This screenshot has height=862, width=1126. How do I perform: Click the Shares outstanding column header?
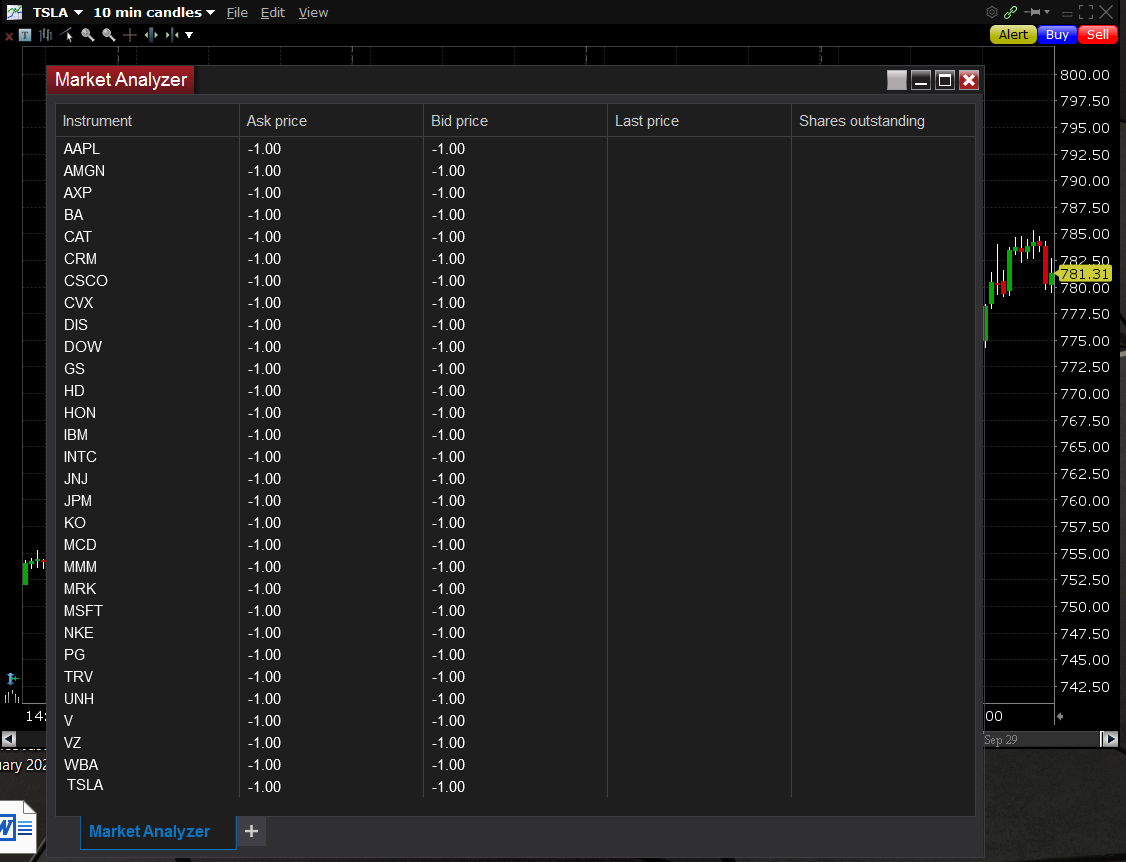coord(883,121)
